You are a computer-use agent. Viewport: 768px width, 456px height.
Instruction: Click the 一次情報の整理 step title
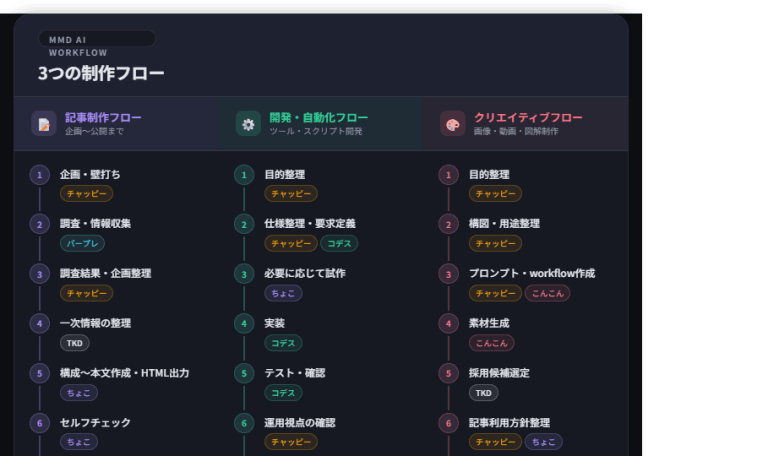pyautogui.click(x=96, y=323)
